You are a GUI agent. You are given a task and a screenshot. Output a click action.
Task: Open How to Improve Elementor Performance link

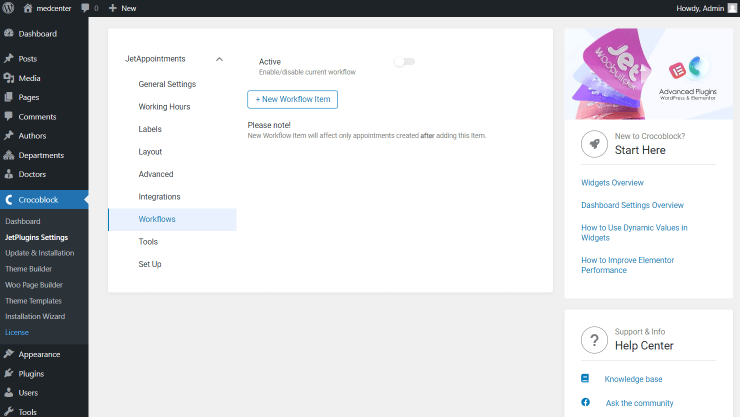(627, 265)
